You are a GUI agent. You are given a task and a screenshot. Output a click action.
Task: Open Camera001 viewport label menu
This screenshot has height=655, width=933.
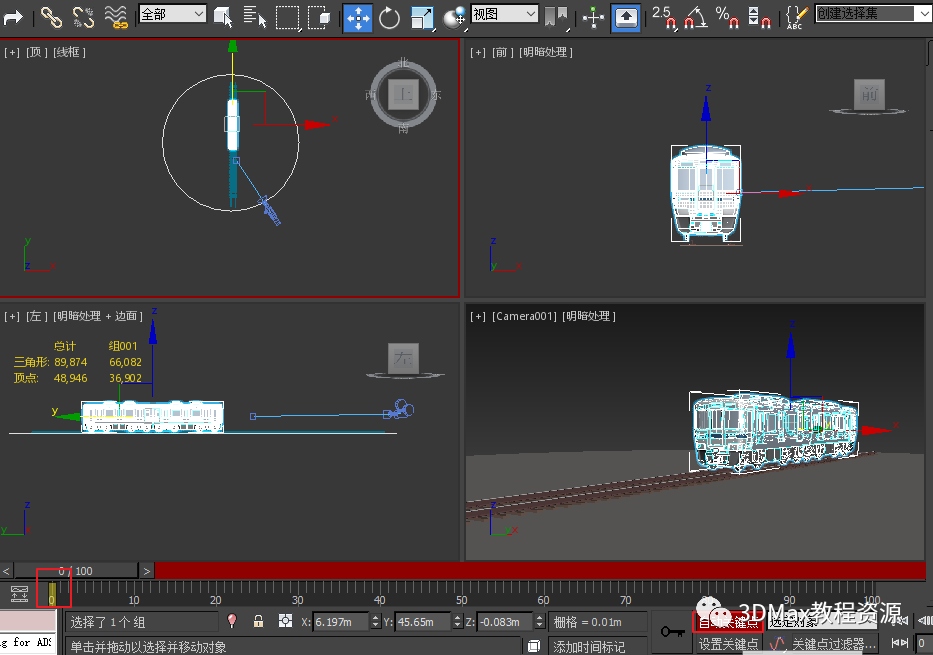point(525,316)
